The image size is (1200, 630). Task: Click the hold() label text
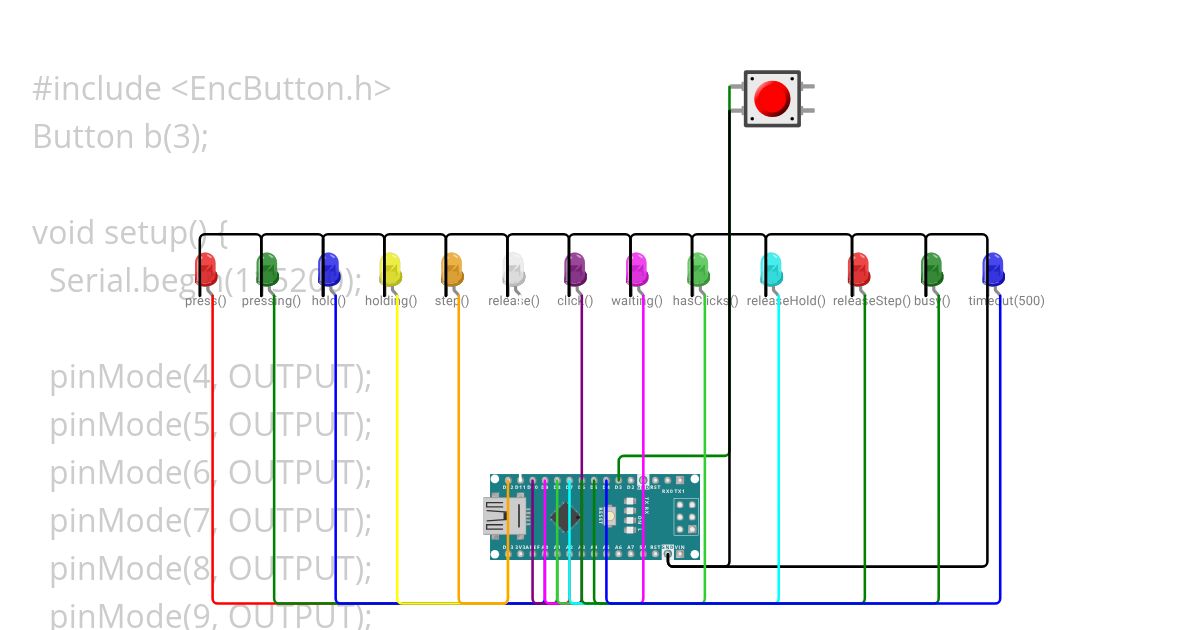pyautogui.click(x=329, y=301)
